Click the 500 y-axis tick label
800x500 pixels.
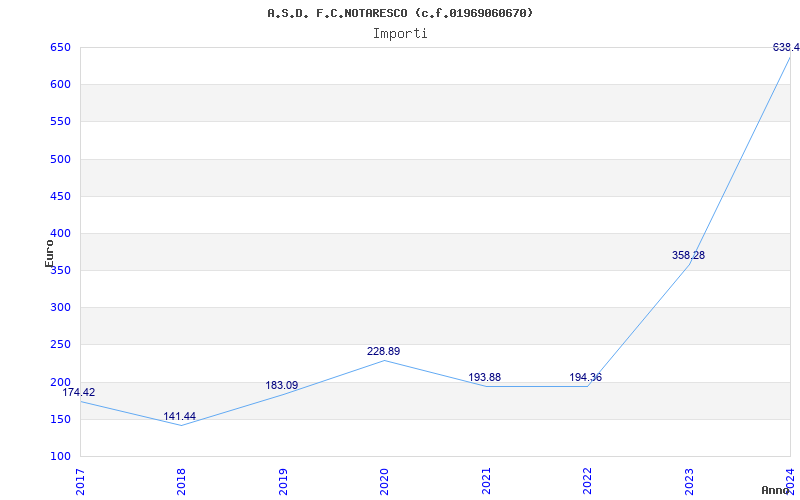59,159
